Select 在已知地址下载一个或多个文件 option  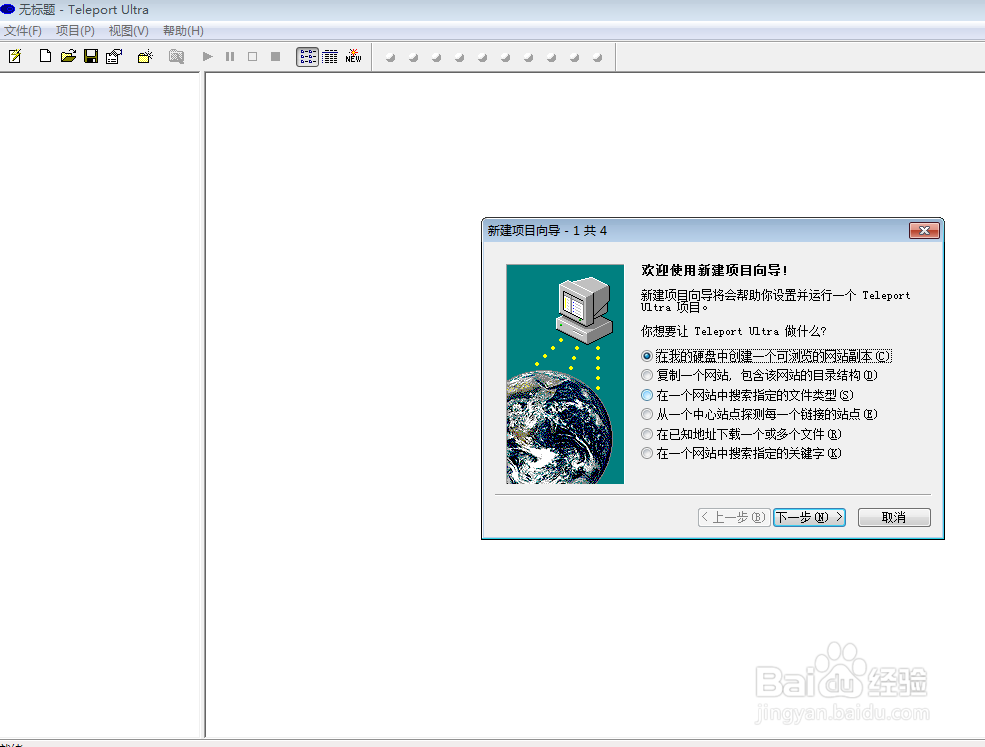point(741,434)
